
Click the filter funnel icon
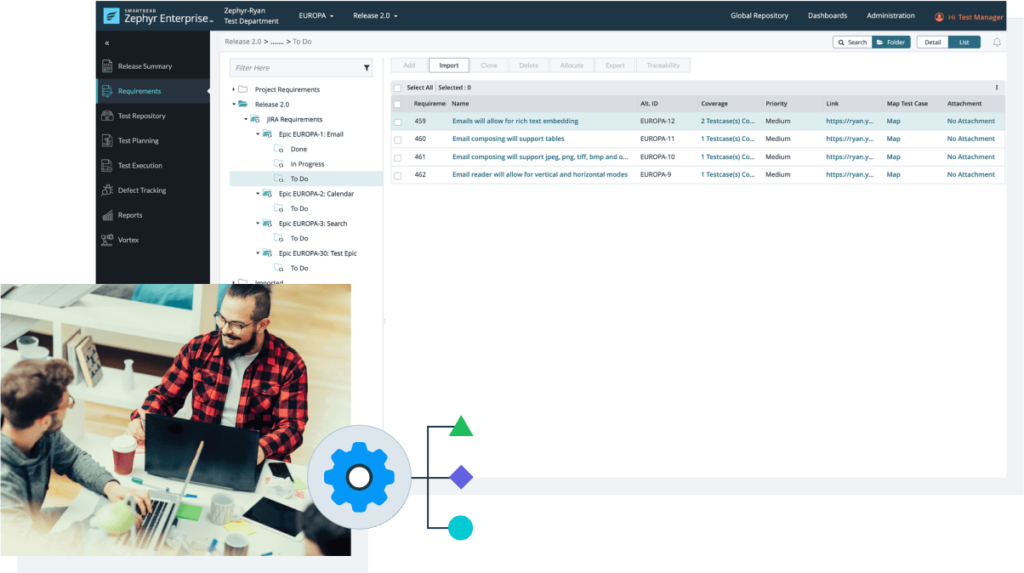tap(366, 68)
